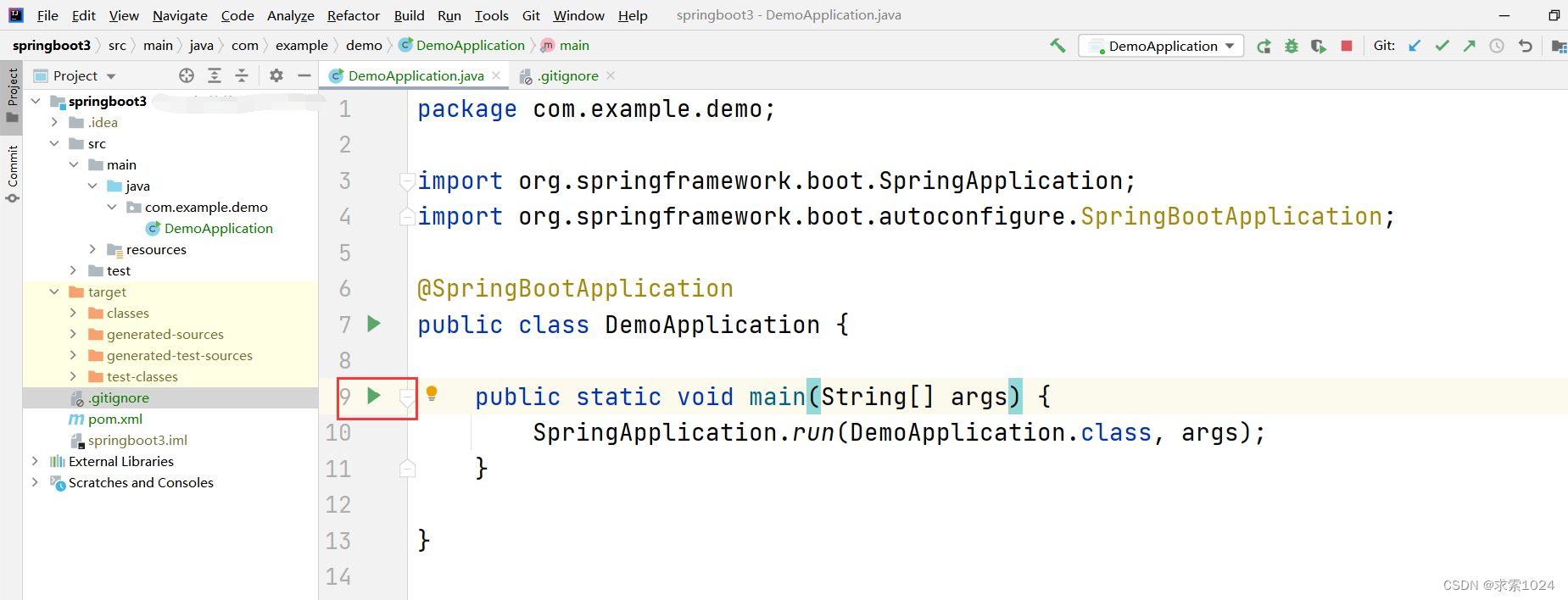Screen dimensions: 1568x600
Task: Click Select Opened File target icon
Action: (x=187, y=75)
